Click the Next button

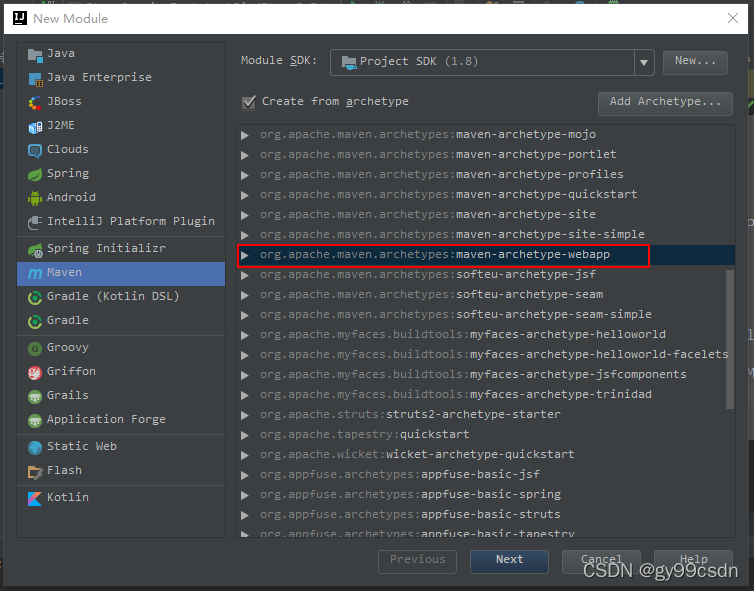509,561
